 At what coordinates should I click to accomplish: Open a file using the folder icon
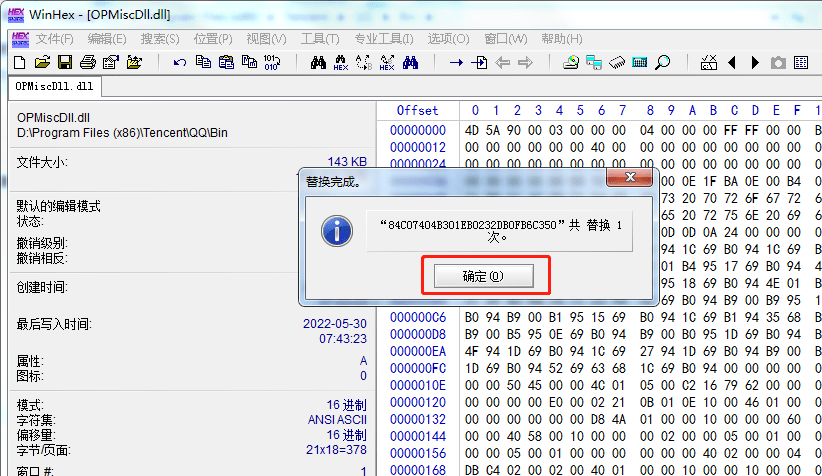42,62
